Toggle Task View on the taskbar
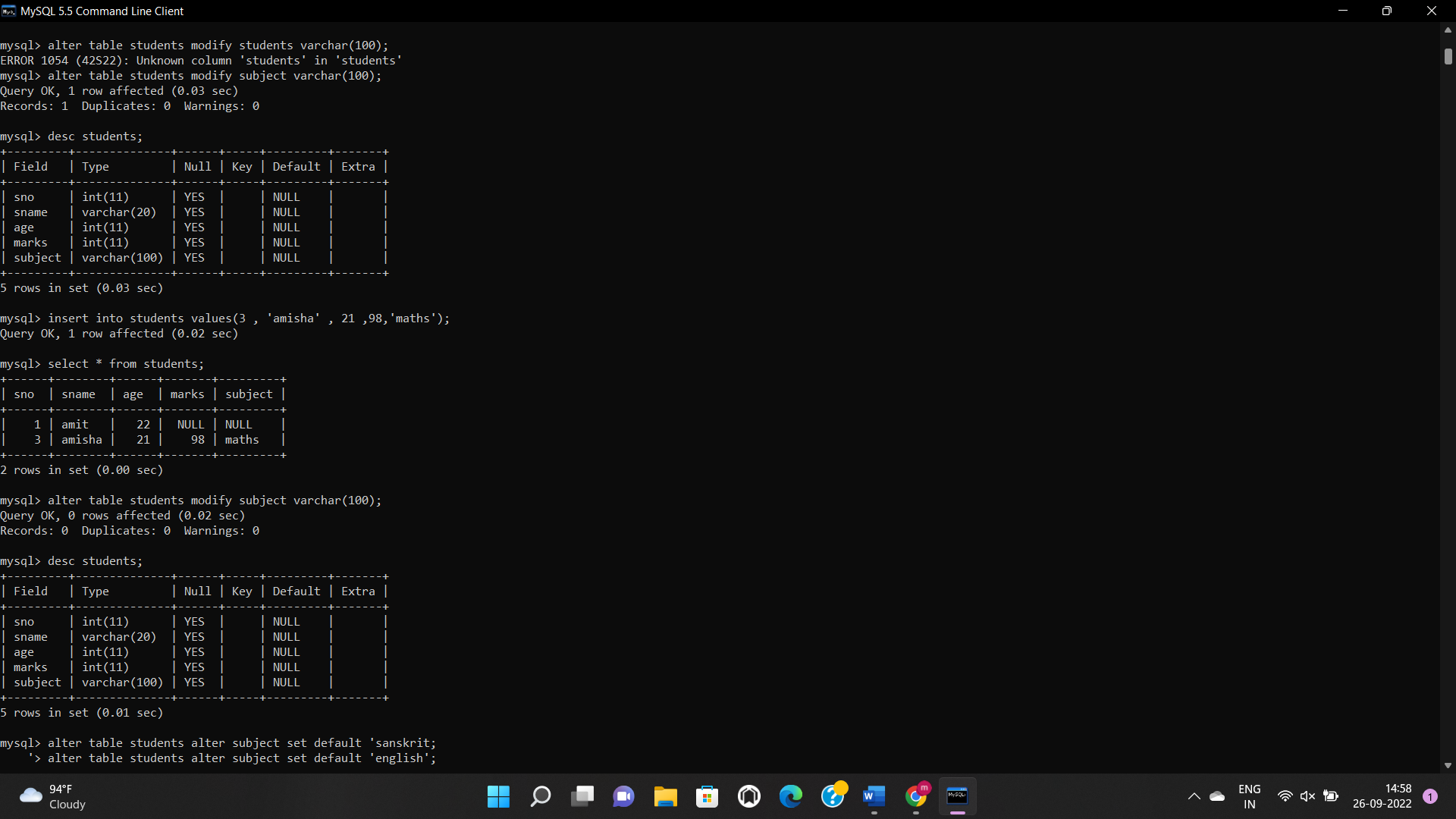 (x=582, y=796)
